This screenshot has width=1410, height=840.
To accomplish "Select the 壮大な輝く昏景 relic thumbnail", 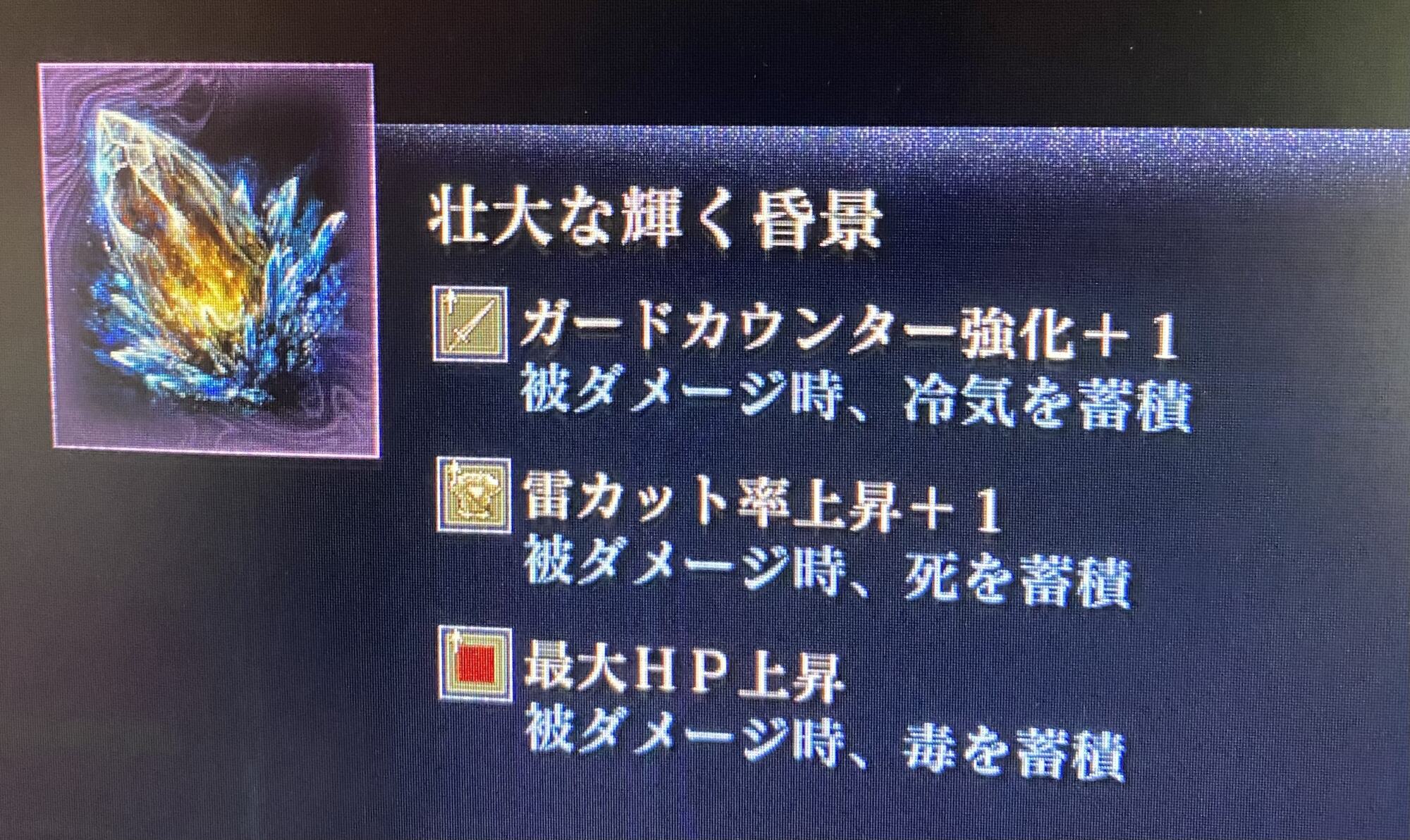I will [x=209, y=259].
